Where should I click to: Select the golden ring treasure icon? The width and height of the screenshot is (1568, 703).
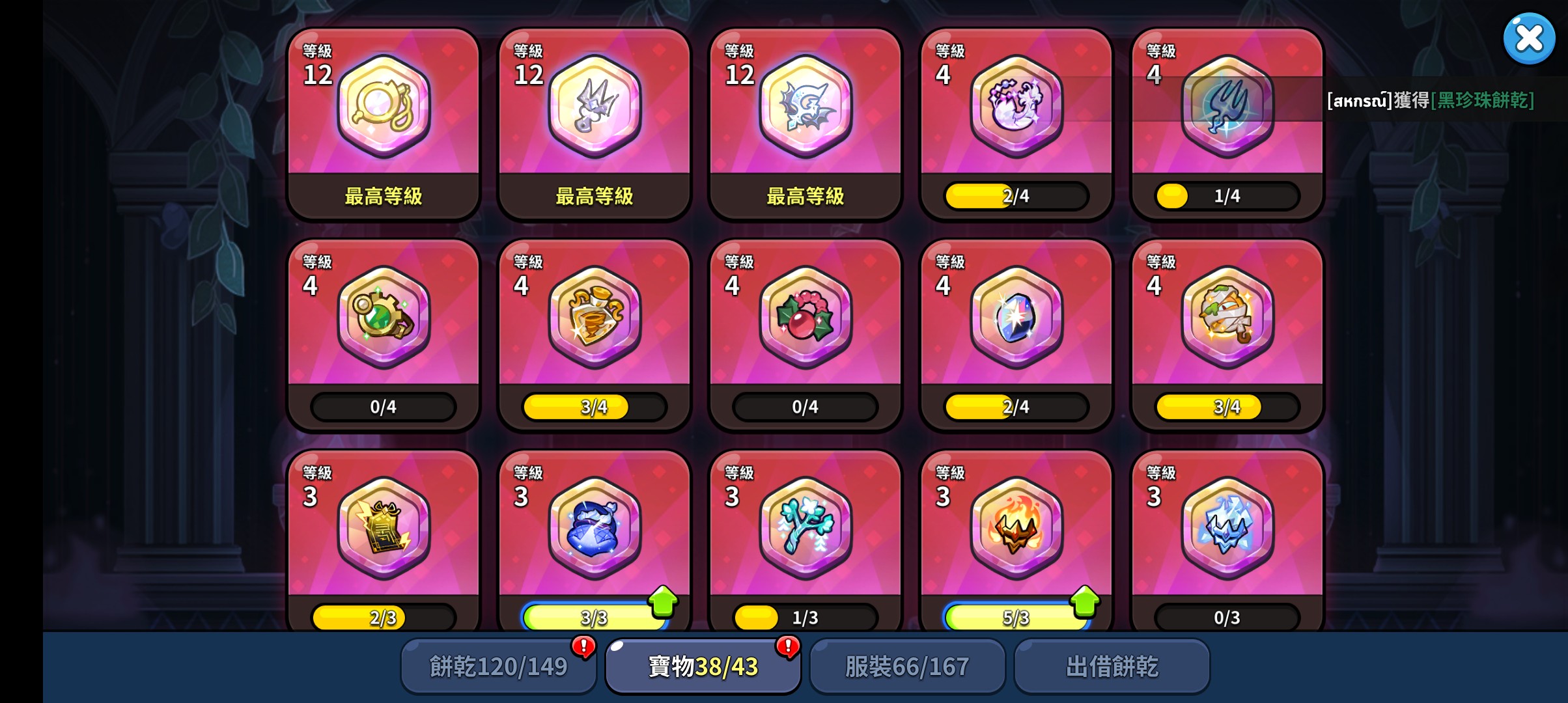[x=384, y=106]
